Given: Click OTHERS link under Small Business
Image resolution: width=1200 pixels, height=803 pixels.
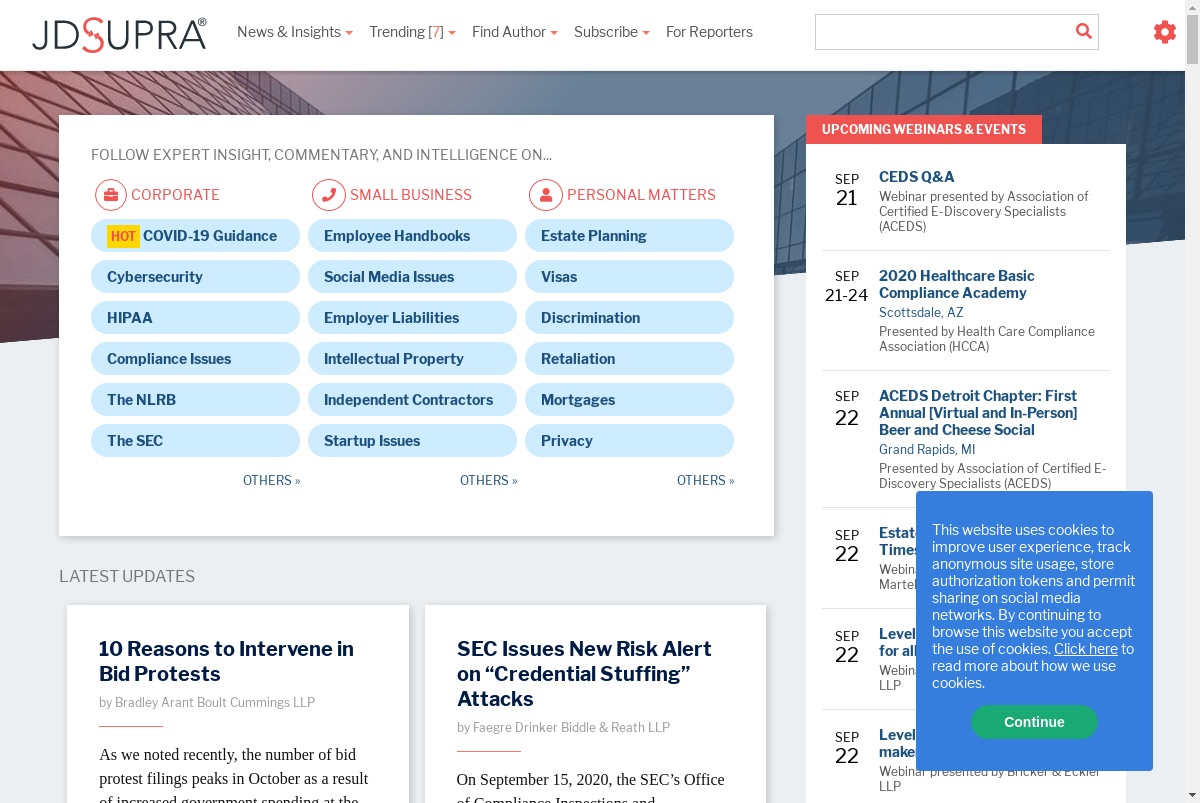Looking at the screenshot, I should point(488,481).
